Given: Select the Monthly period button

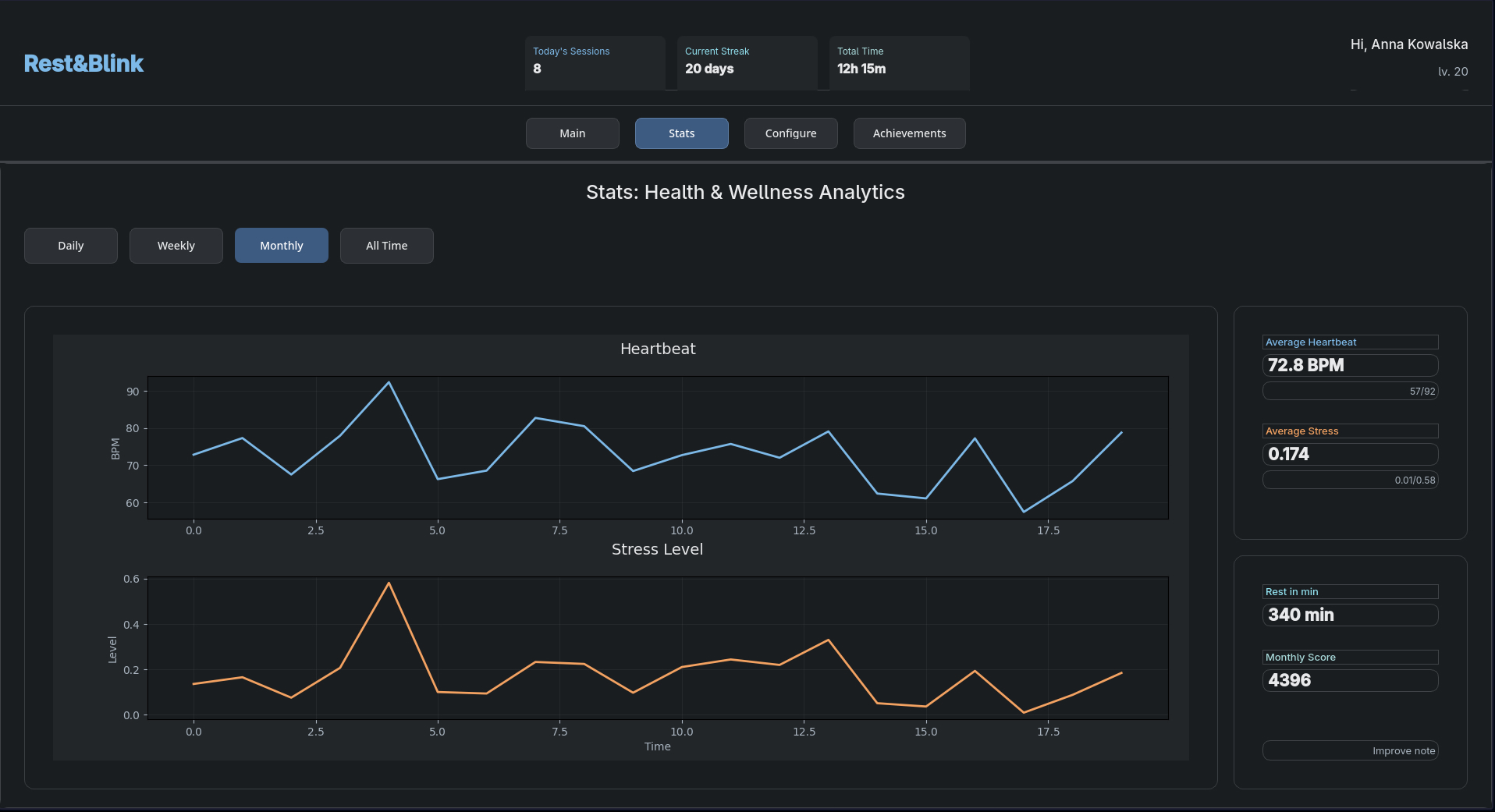Looking at the screenshot, I should [x=282, y=246].
